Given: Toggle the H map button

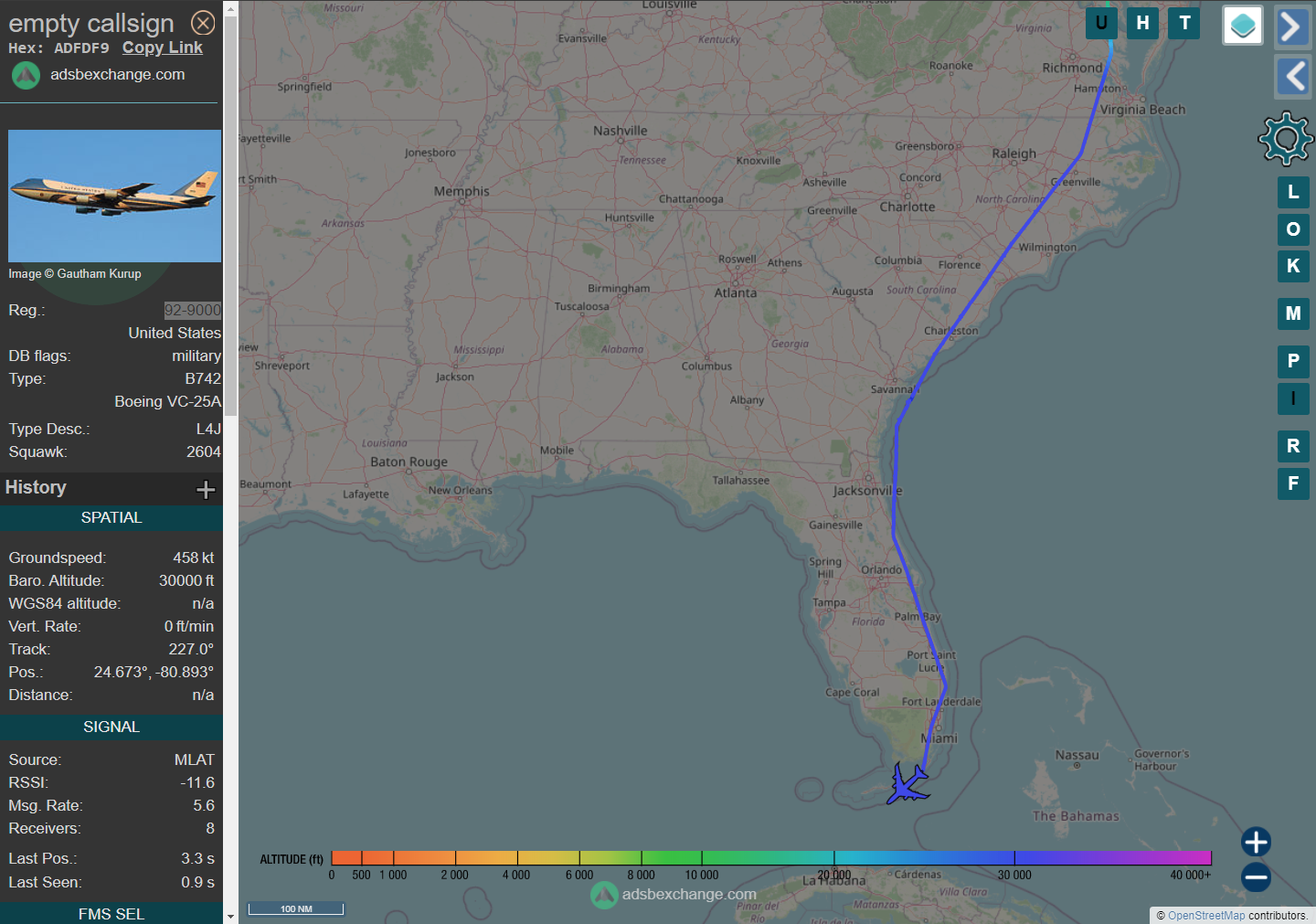Looking at the screenshot, I should point(1143,23).
